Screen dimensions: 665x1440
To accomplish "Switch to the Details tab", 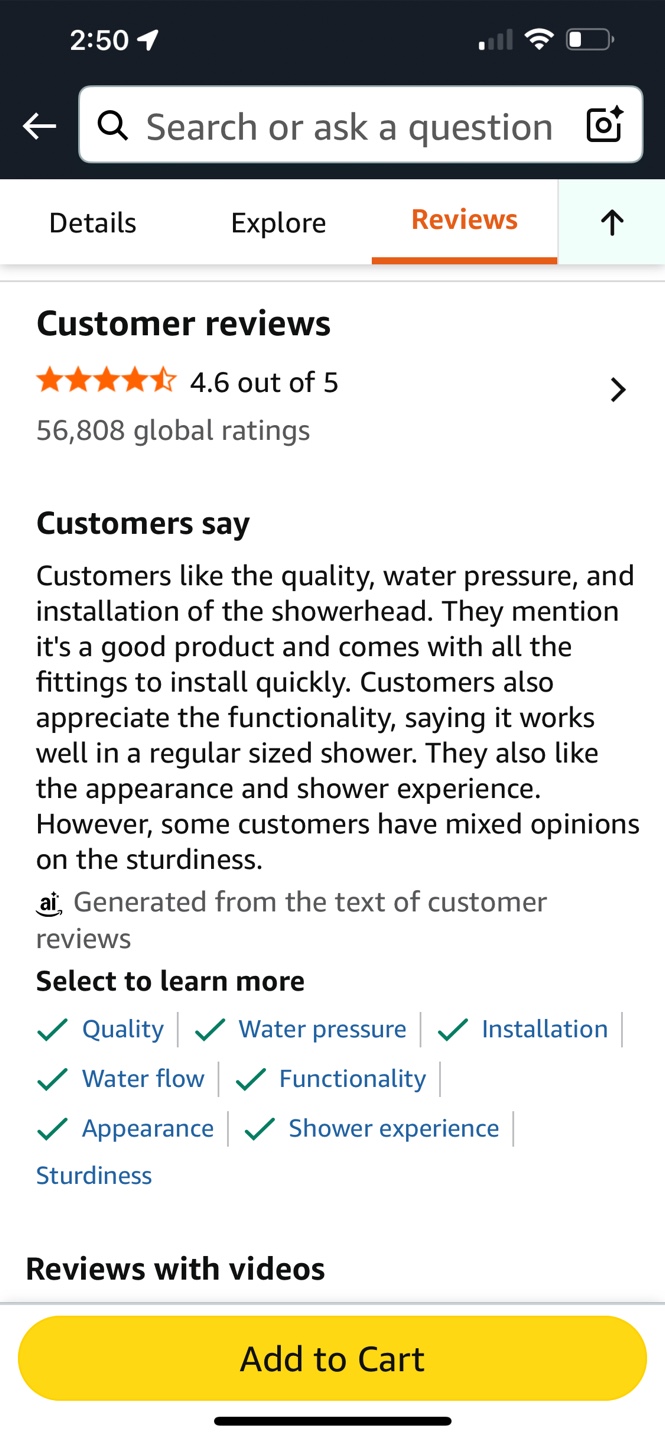I will pos(92,222).
